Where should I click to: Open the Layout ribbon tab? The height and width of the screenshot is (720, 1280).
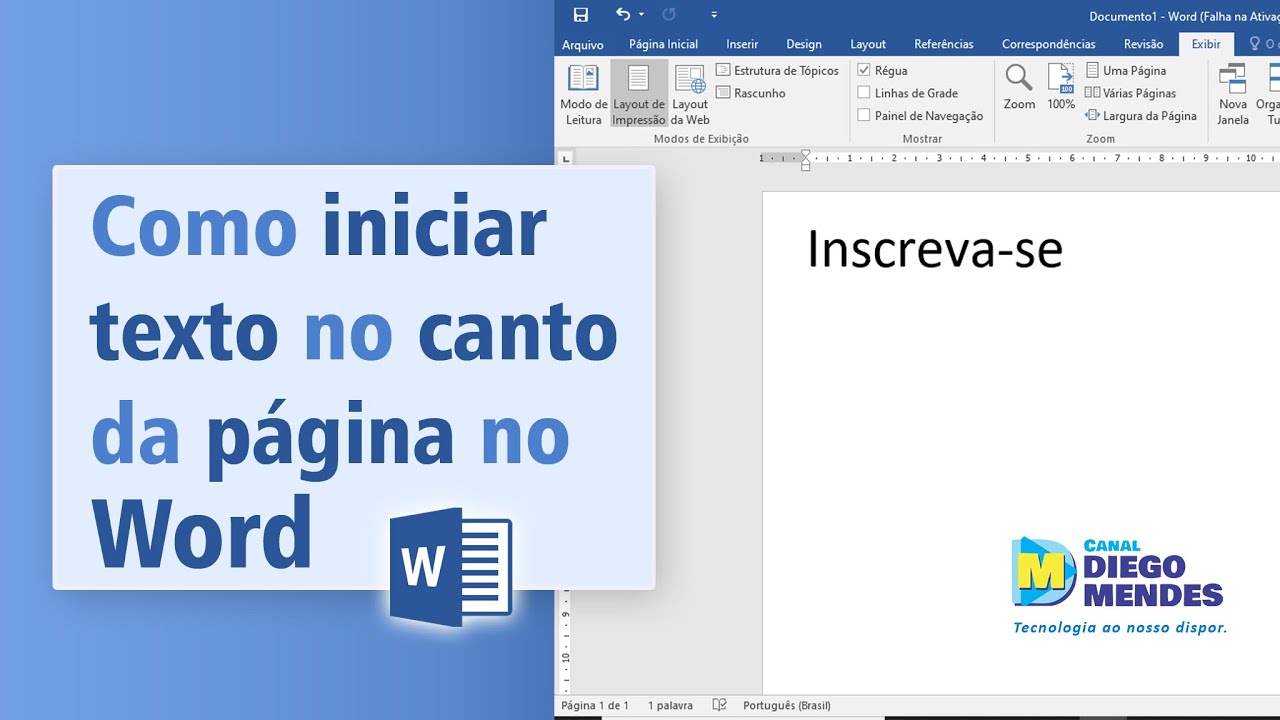pos(868,44)
